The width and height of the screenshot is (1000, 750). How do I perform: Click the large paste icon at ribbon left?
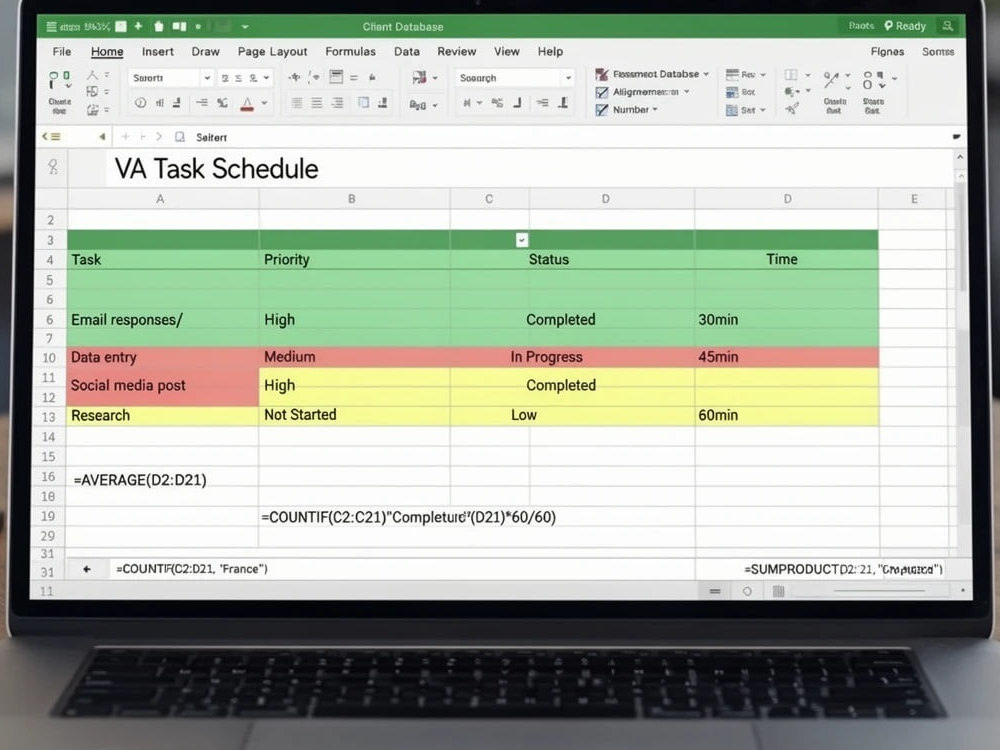click(59, 81)
